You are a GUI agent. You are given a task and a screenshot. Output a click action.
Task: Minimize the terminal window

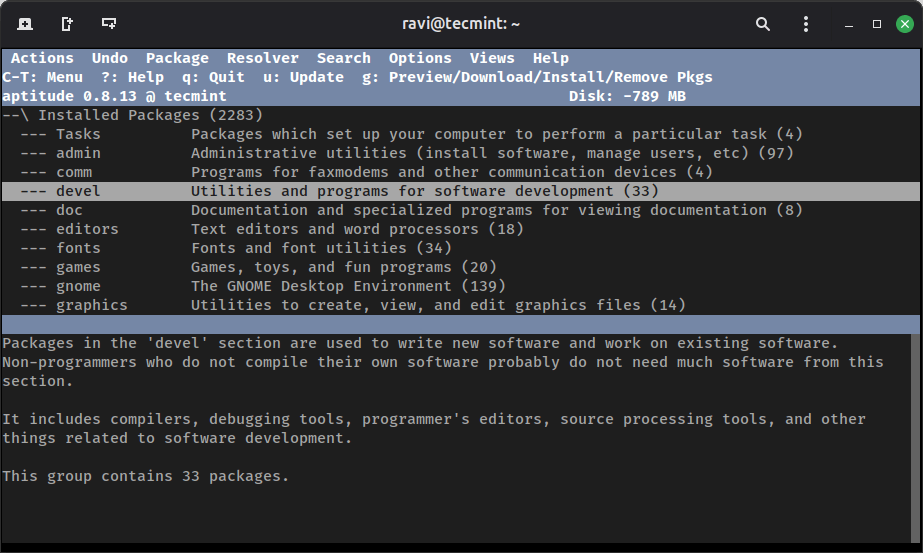click(x=848, y=23)
